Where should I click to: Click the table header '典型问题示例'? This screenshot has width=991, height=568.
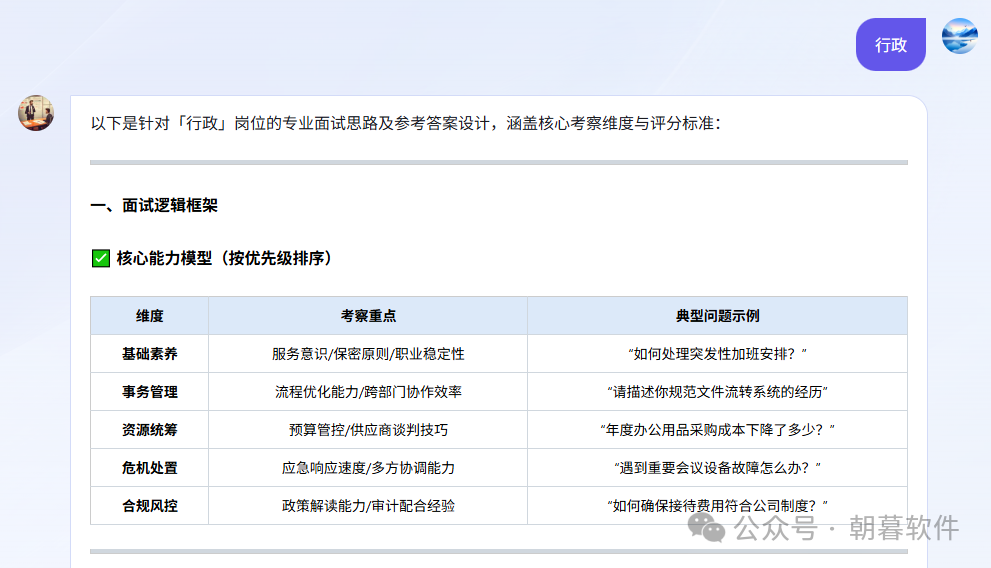[717, 316]
